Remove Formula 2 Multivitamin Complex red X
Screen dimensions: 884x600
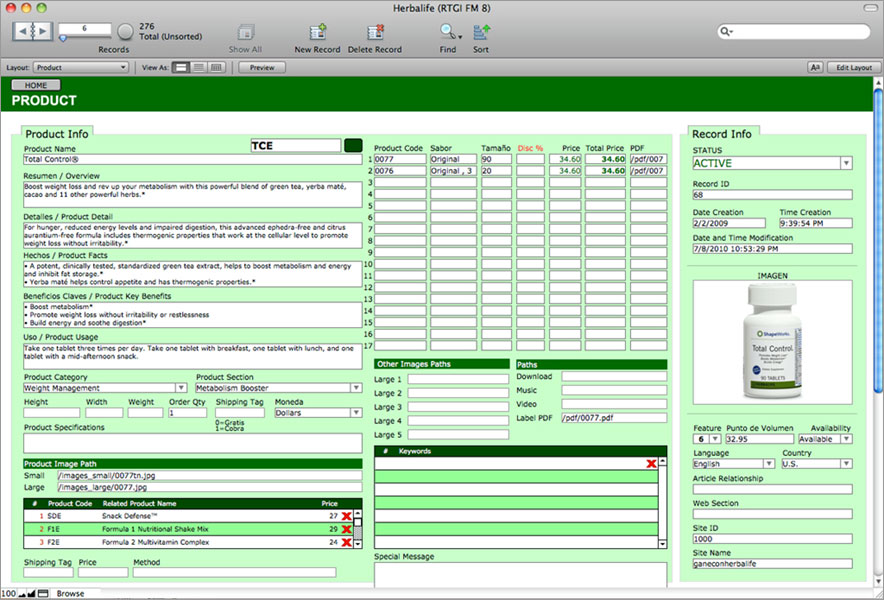point(346,542)
